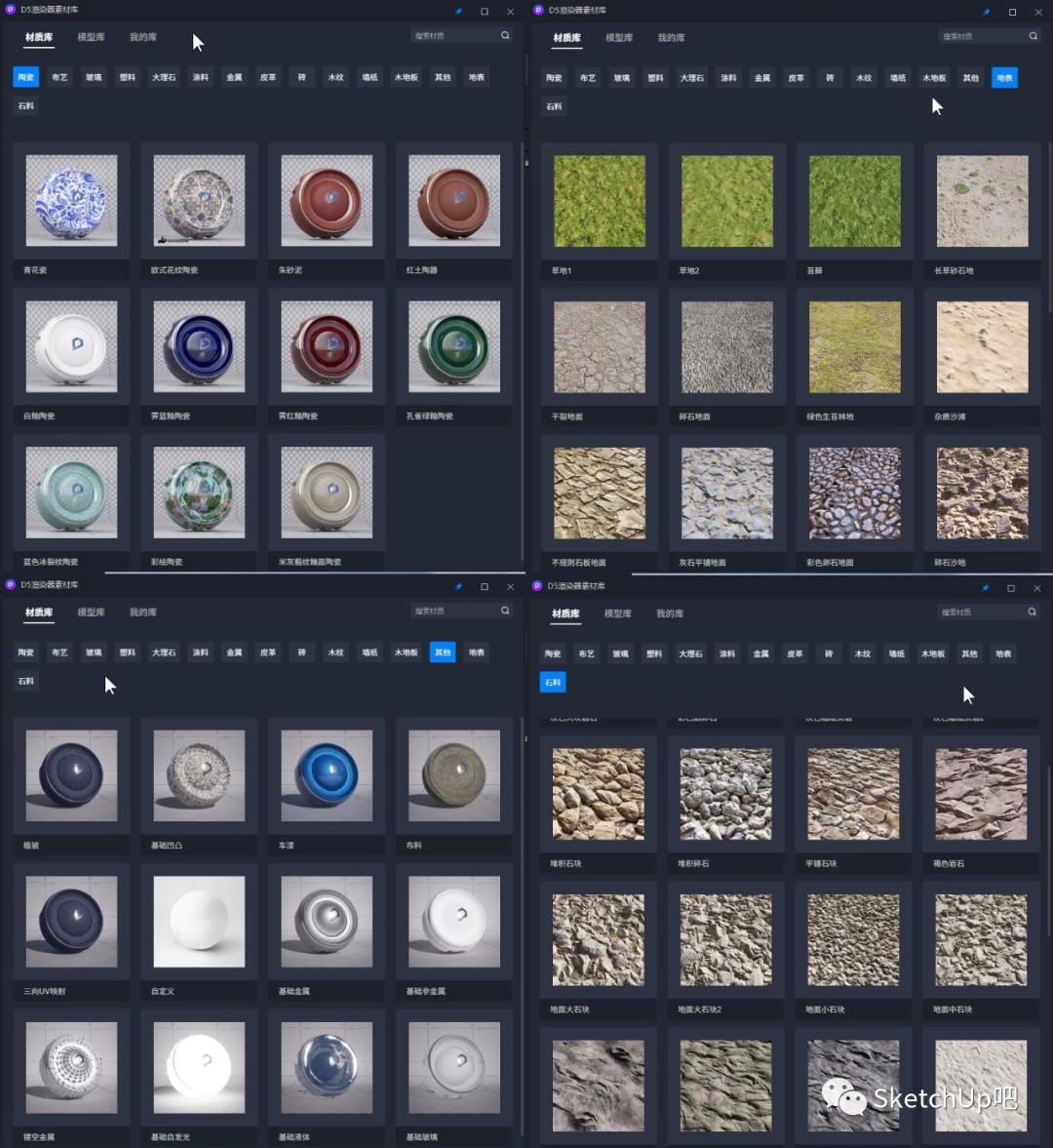Click the D5 logo icon in the 石料 window title bar

click(537, 586)
